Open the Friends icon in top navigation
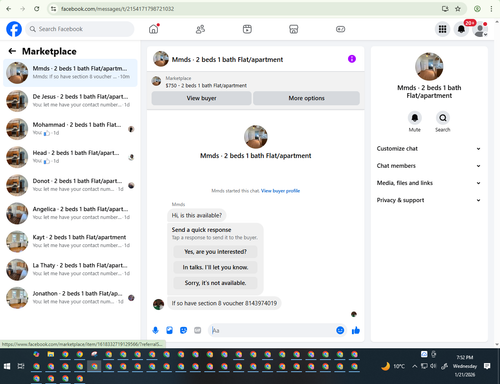500x384 pixels. point(200,29)
